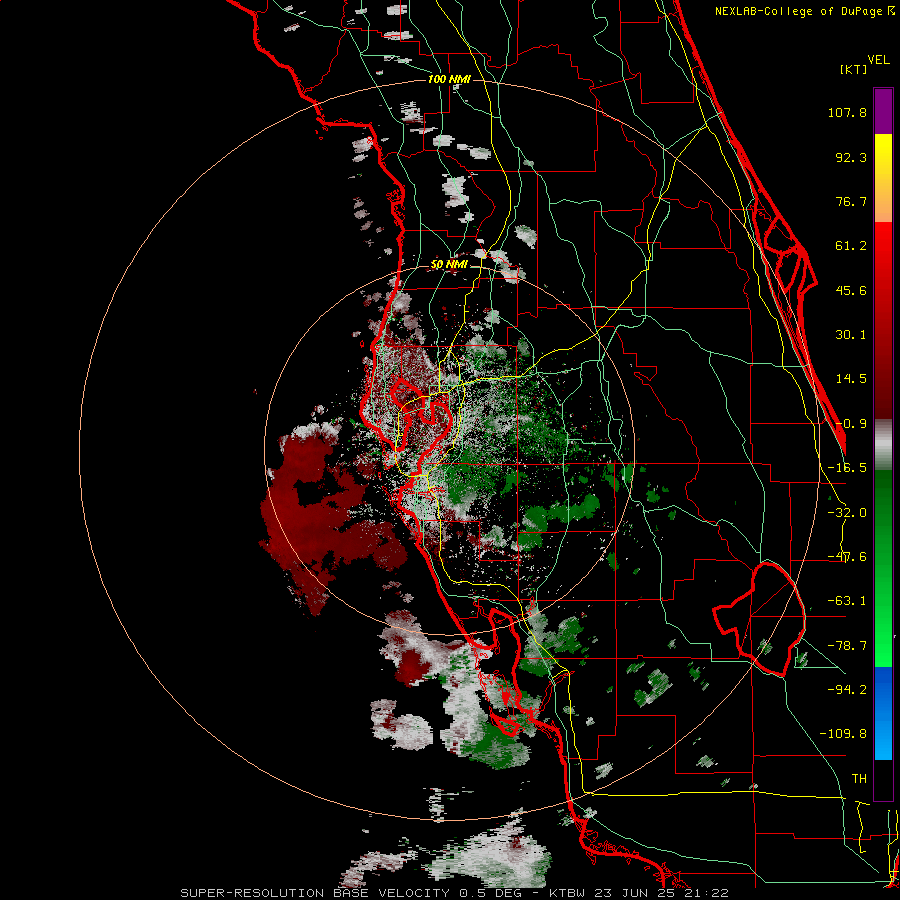Click the 14.5 velocity scale value
900x900 pixels.
pos(851,379)
